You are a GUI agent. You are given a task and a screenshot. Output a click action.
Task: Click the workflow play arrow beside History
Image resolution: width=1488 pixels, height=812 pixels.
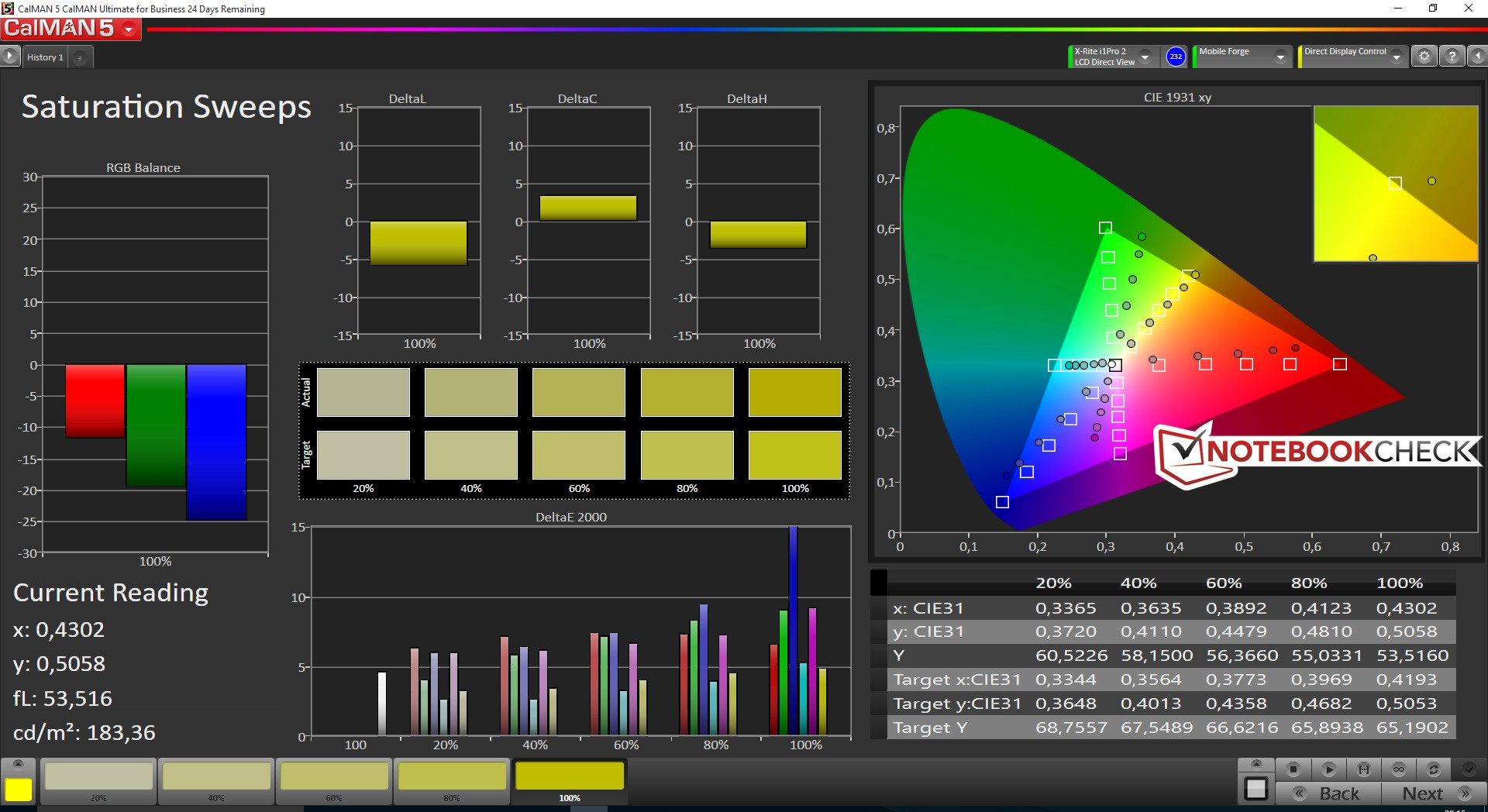[x=10, y=57]
